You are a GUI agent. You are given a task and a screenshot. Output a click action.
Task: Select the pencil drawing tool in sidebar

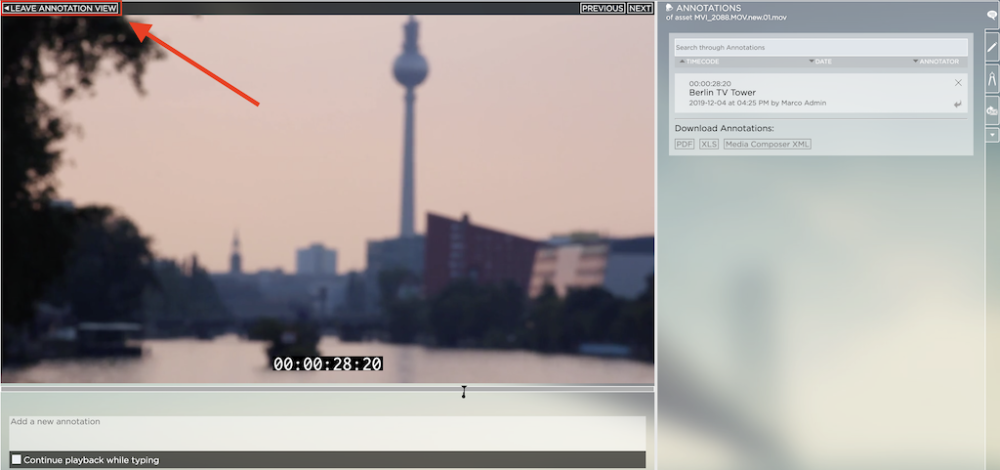pyautogui.click(x=991, y=46)
